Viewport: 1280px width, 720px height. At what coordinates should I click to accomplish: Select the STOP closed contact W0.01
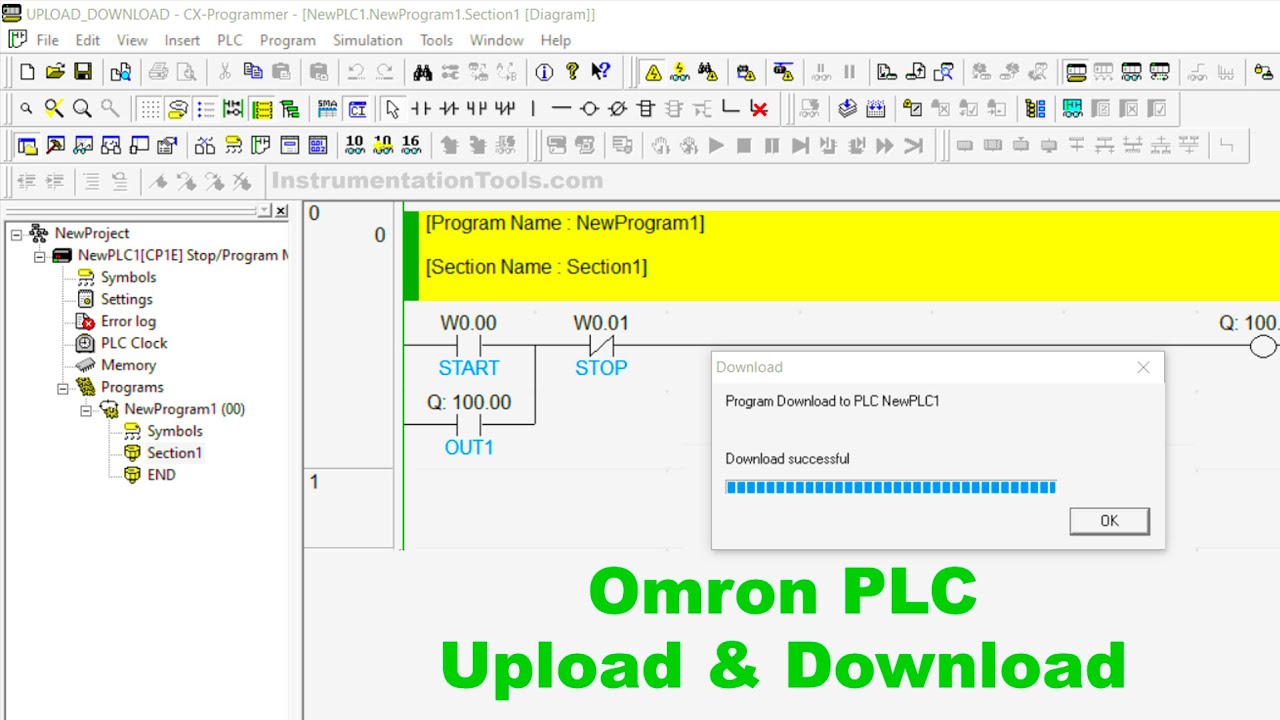click(601, 345)
